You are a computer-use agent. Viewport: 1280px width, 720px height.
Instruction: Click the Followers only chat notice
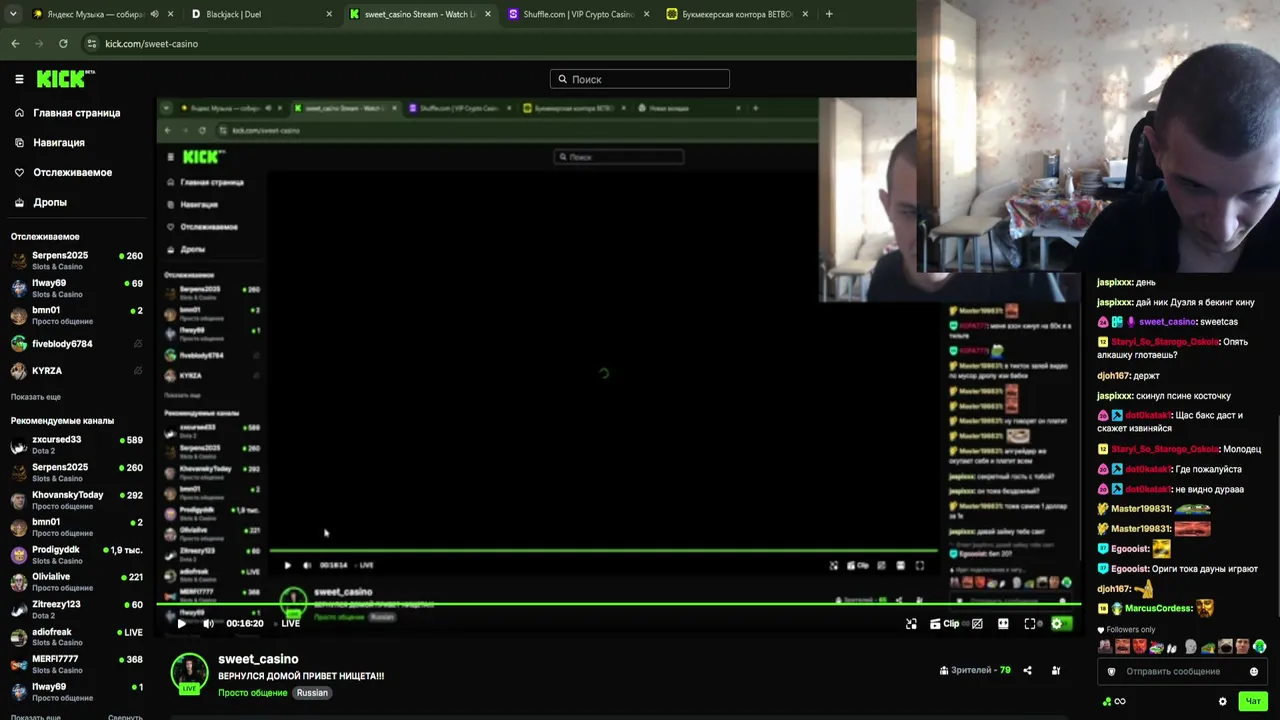[1126, 630]
